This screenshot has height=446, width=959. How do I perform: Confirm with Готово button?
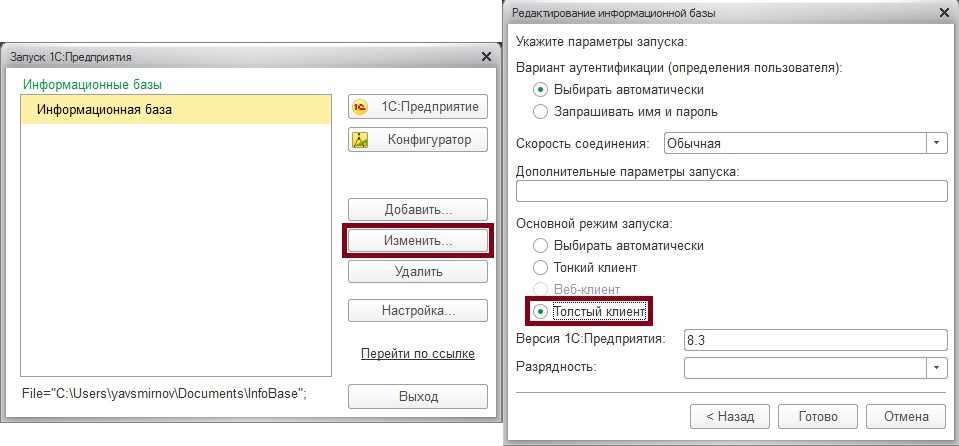[818, 417]
